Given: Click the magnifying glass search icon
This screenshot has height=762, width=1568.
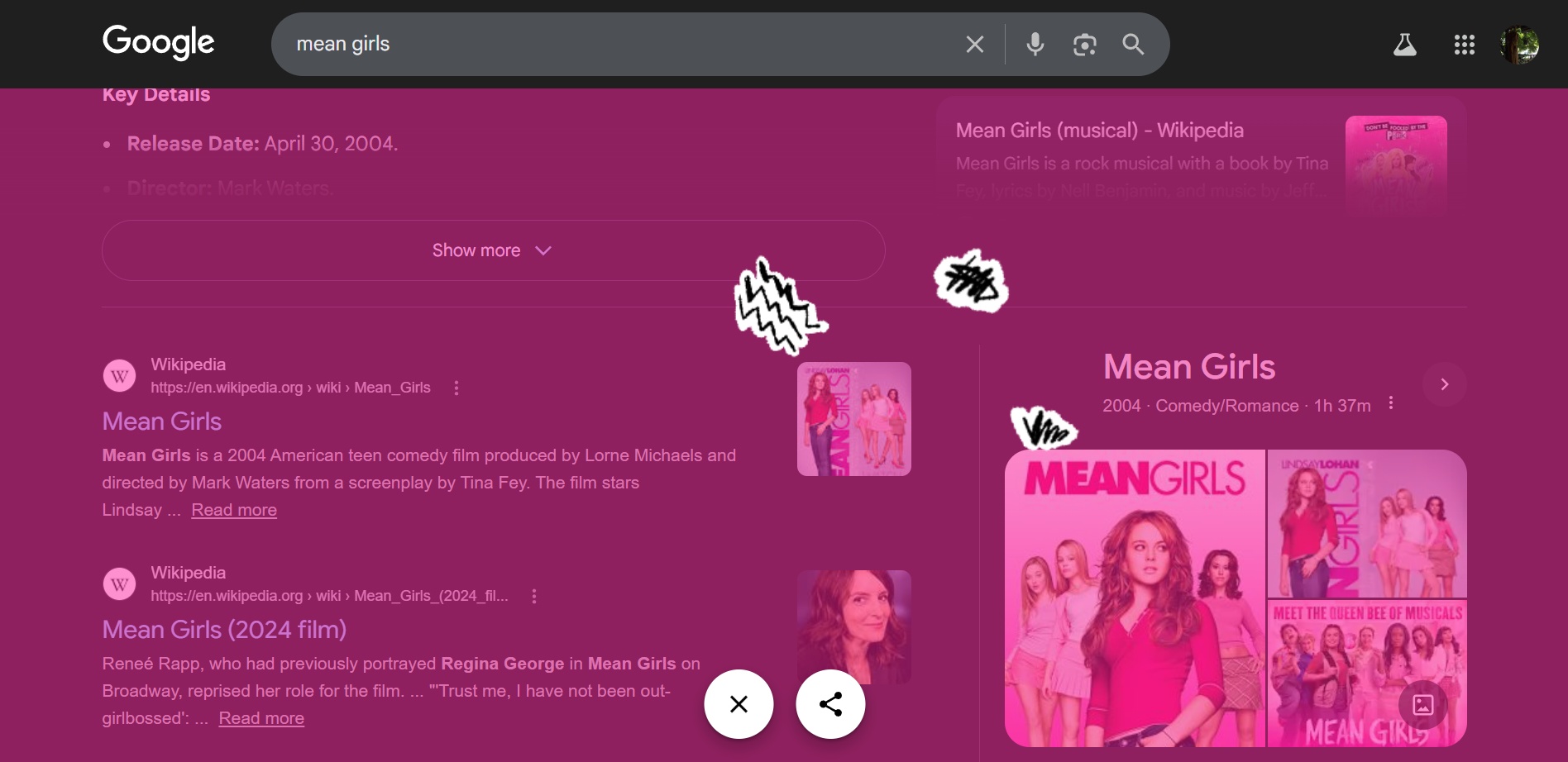Looking at the screenshot, I should [x=1133, y=45].
